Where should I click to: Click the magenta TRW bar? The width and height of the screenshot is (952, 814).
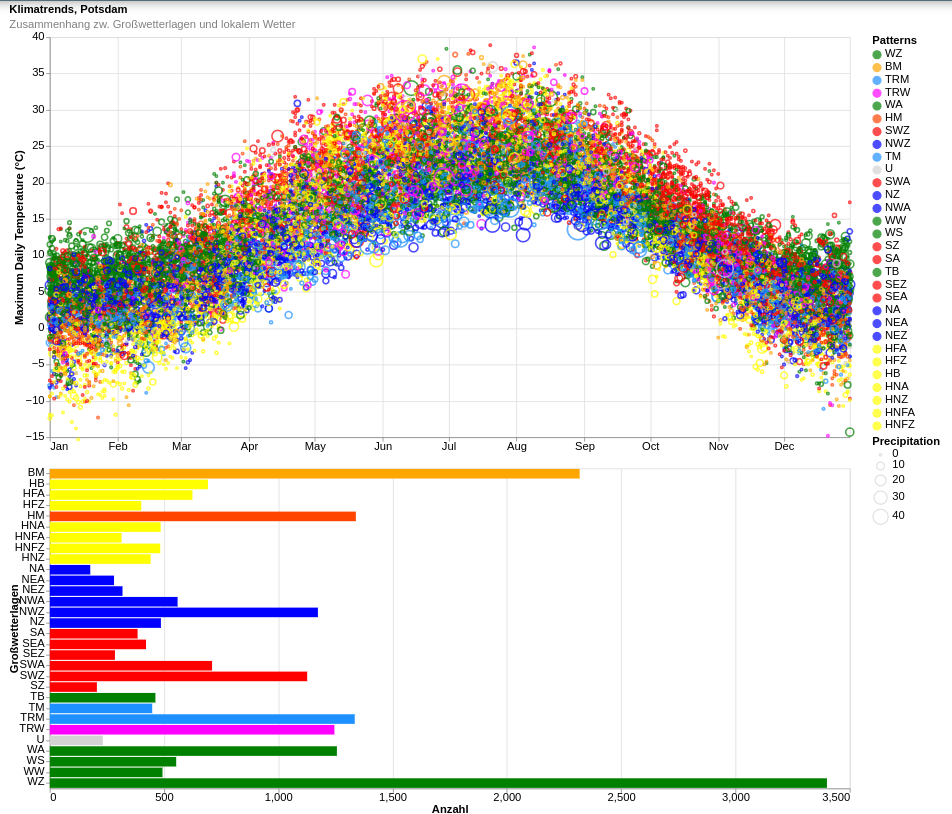pos(192,730)
